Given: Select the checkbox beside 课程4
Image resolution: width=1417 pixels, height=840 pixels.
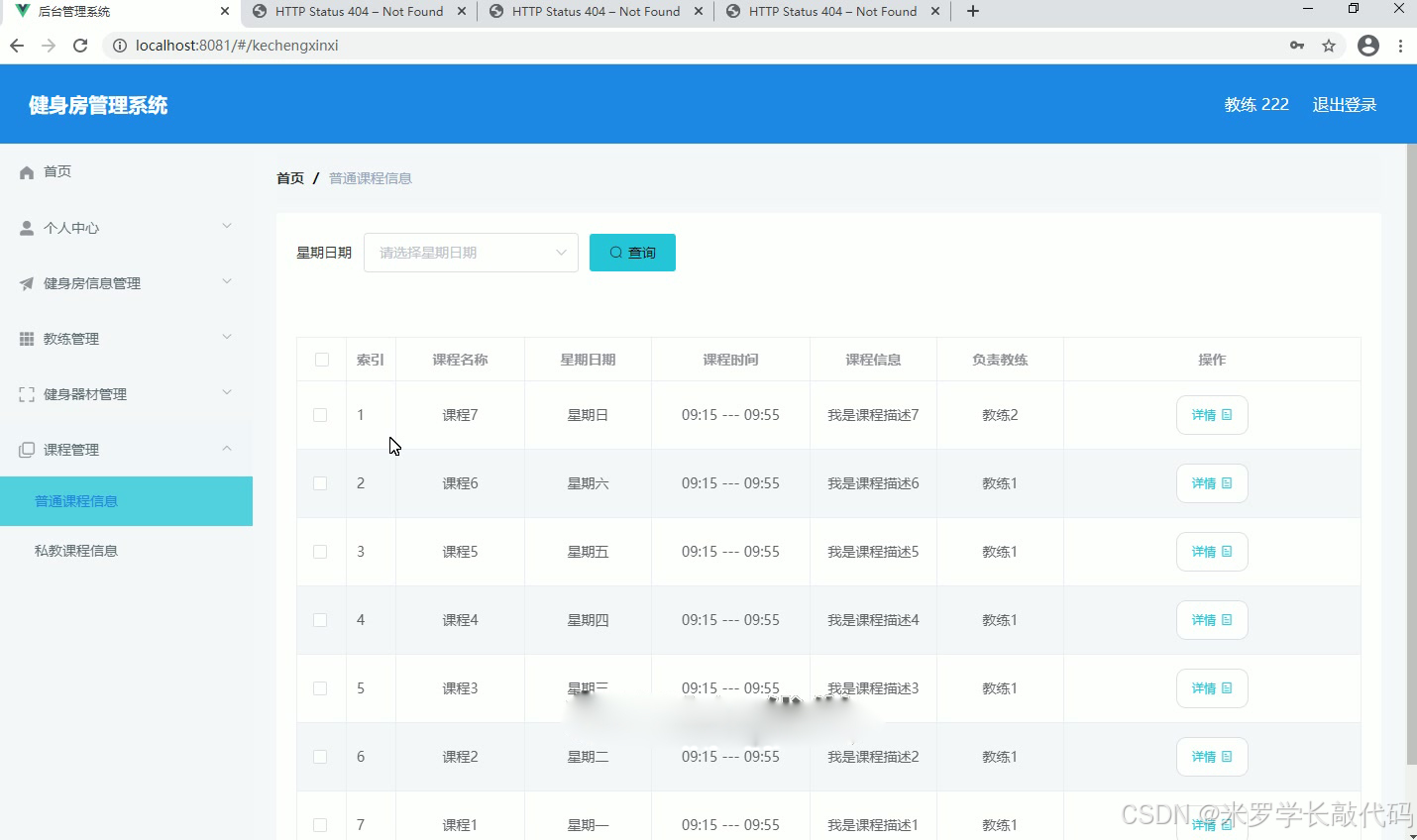Looking at the screenshot, I should 320,619.
